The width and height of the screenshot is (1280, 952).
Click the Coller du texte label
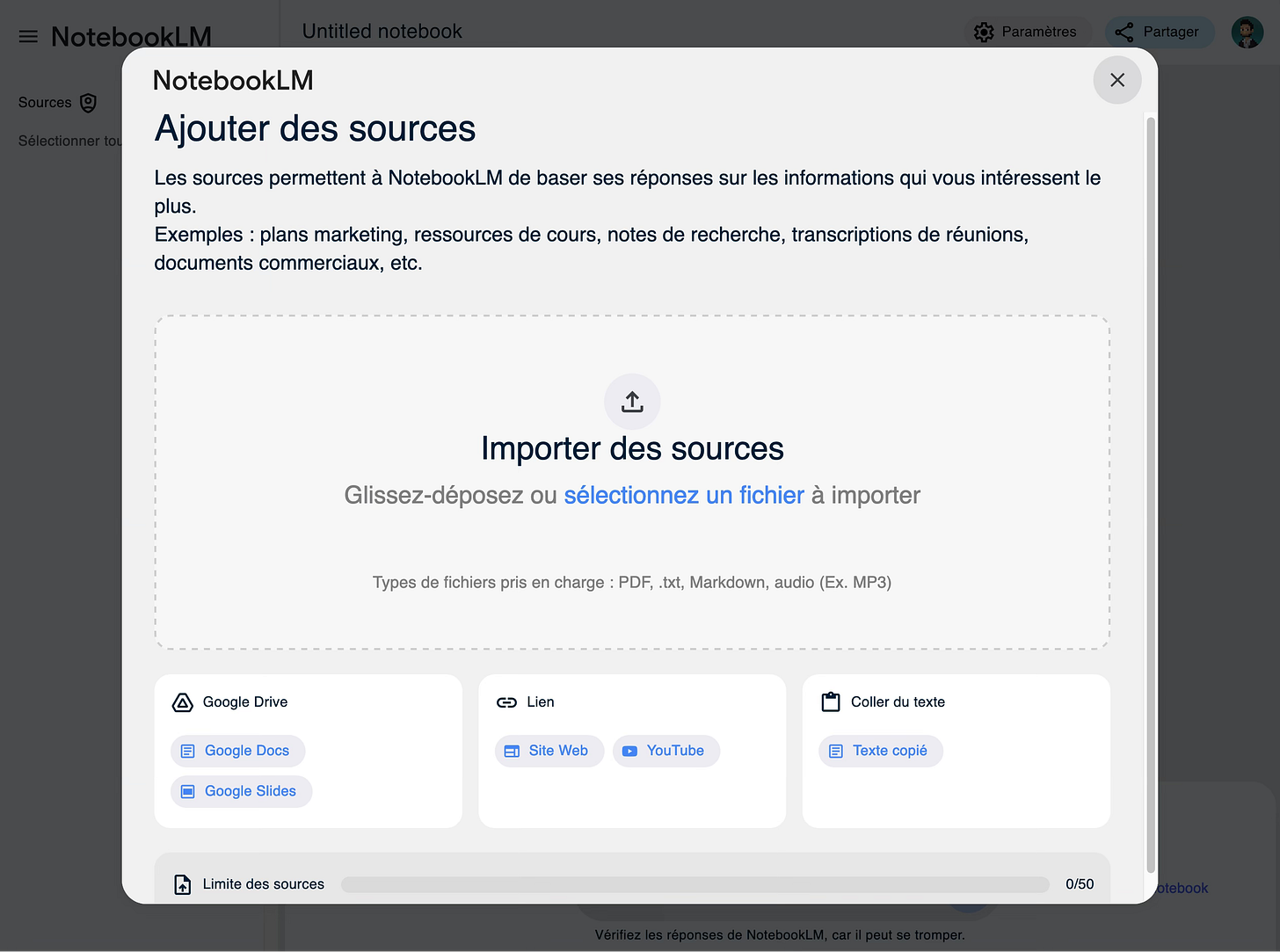(898, 702)
